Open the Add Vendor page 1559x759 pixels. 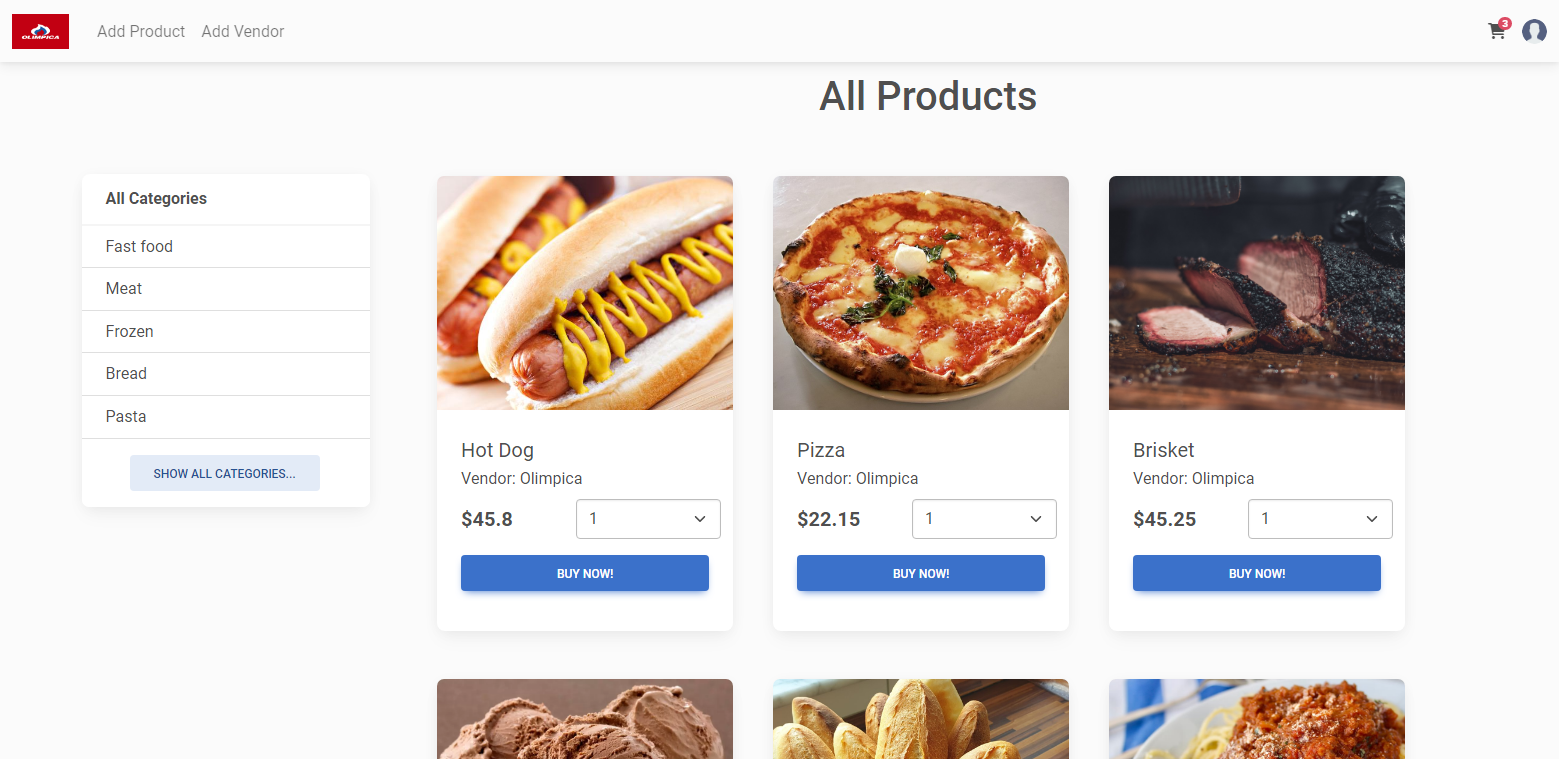click(x=243, y=31)
